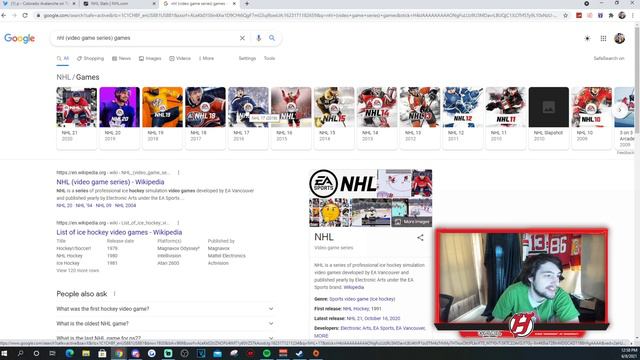Expand 'What is the oldest NHL game?'
The width and height of the screenshot is (640, 360).
pyautogui.click(x=165, y=324)
